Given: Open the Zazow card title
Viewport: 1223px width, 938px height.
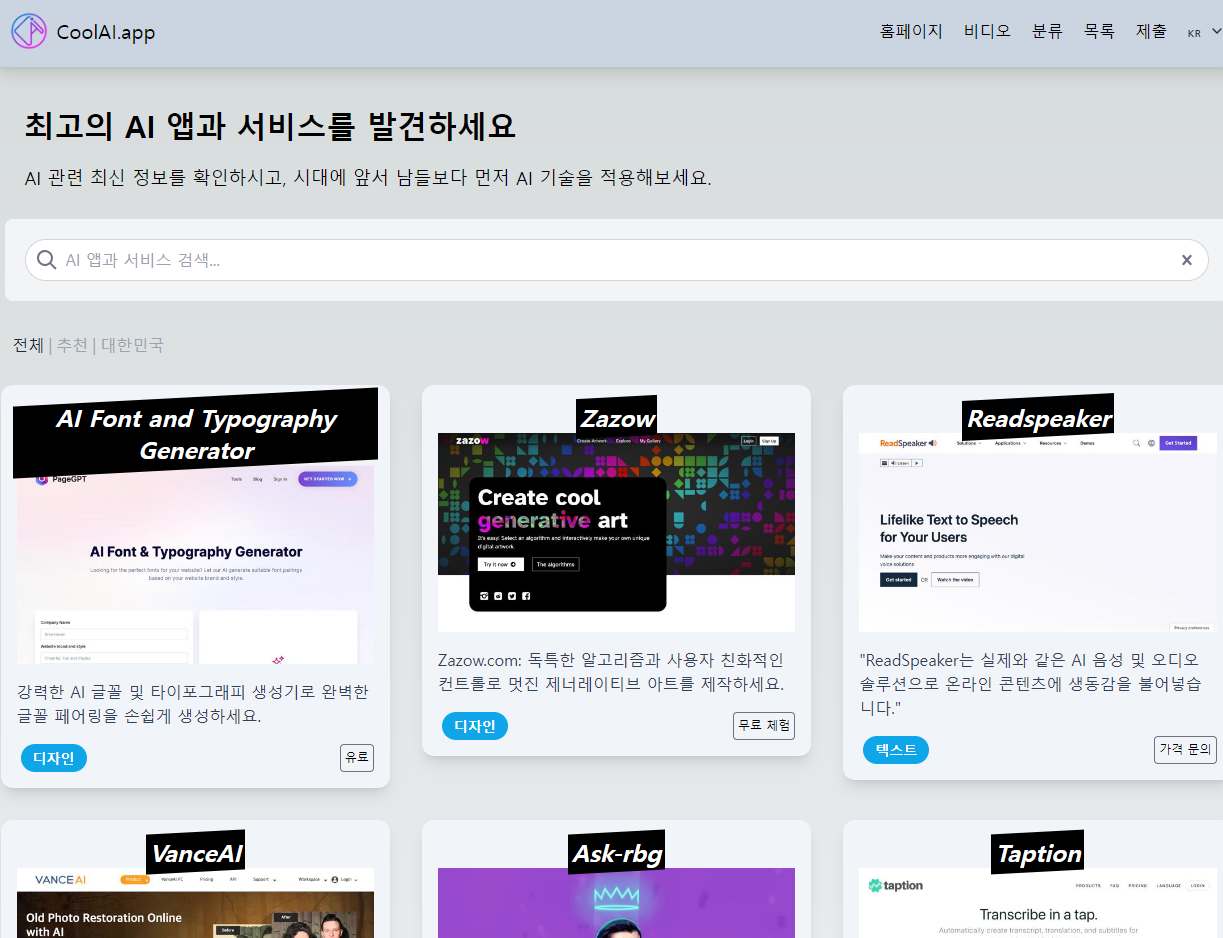Looking at the screenshot, I should click(x=617, y=418).
